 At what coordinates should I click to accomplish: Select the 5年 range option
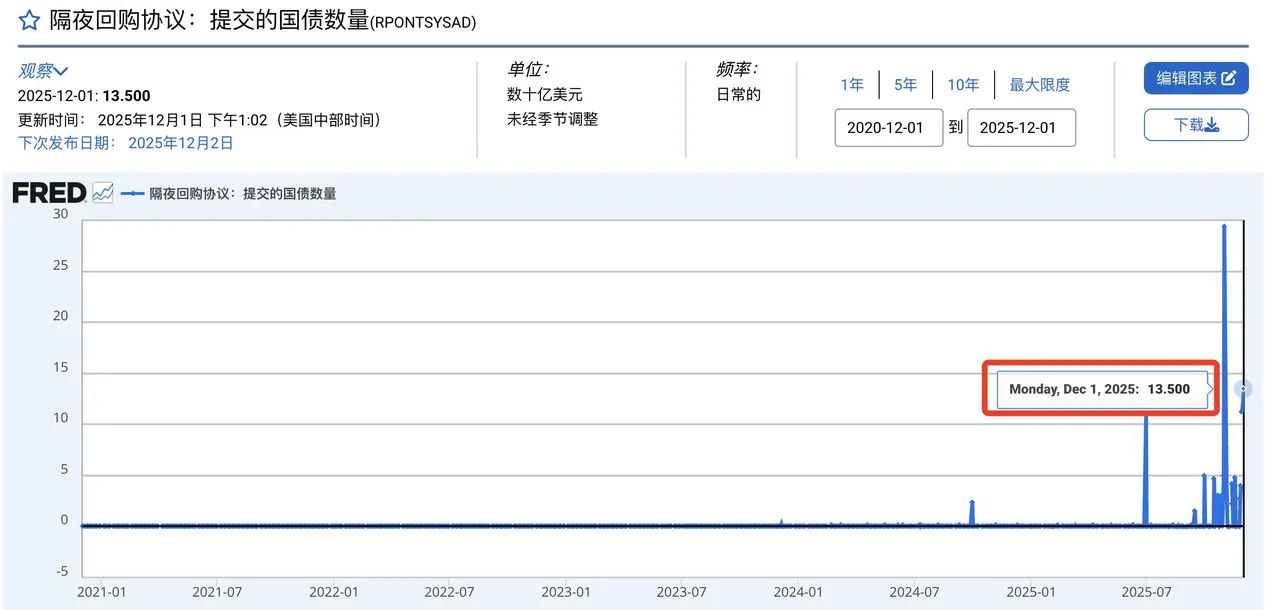pos(905,85)
